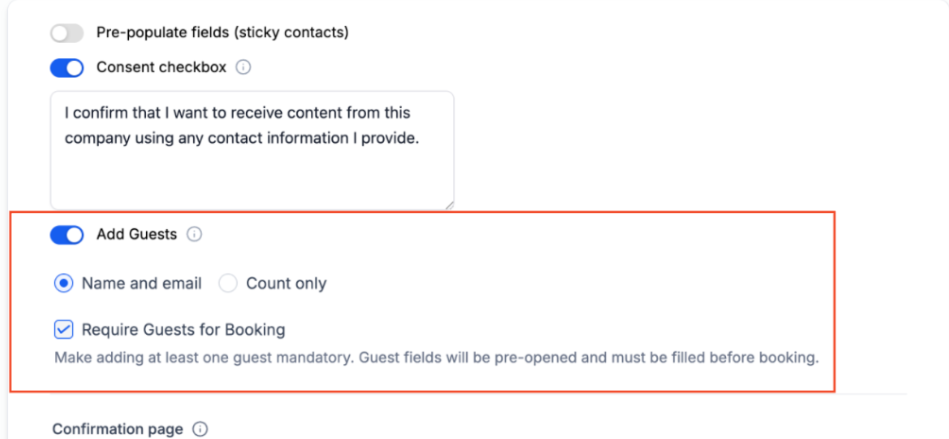Disable the Add Guests toggle switch
949x439 pixels.
[x=67, y=235]
